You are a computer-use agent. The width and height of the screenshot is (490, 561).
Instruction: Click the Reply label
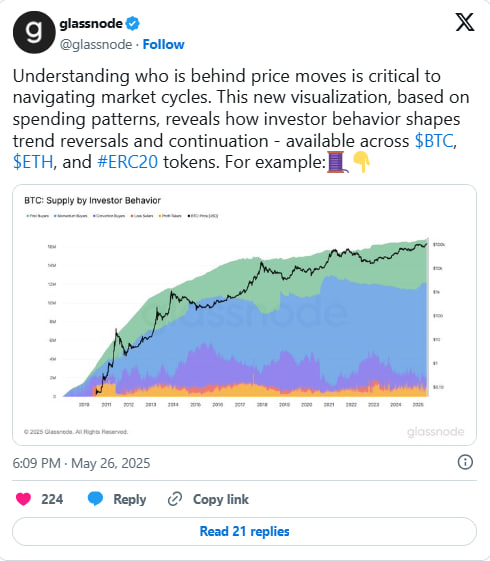(129, 499)
